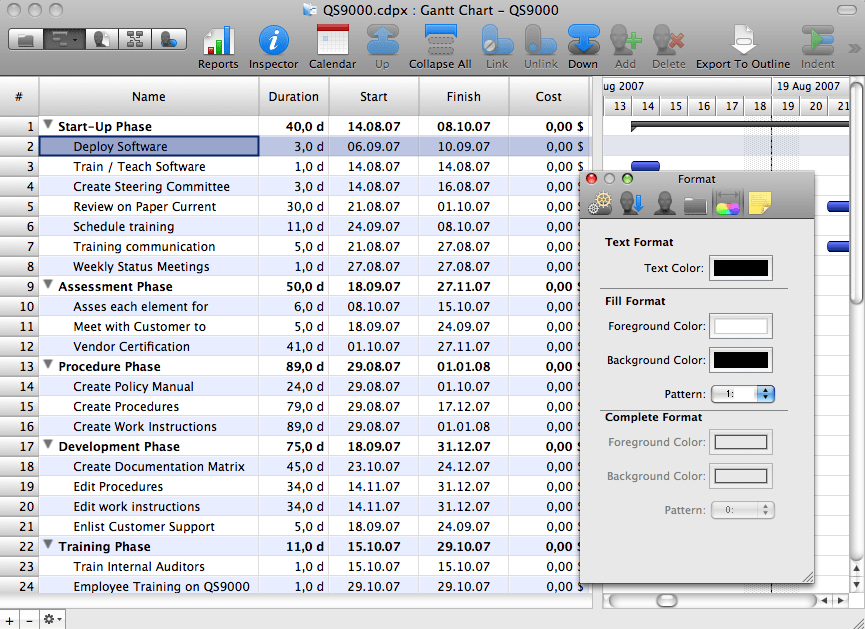Collapse the Assessment Phase group

pos(47,286)
